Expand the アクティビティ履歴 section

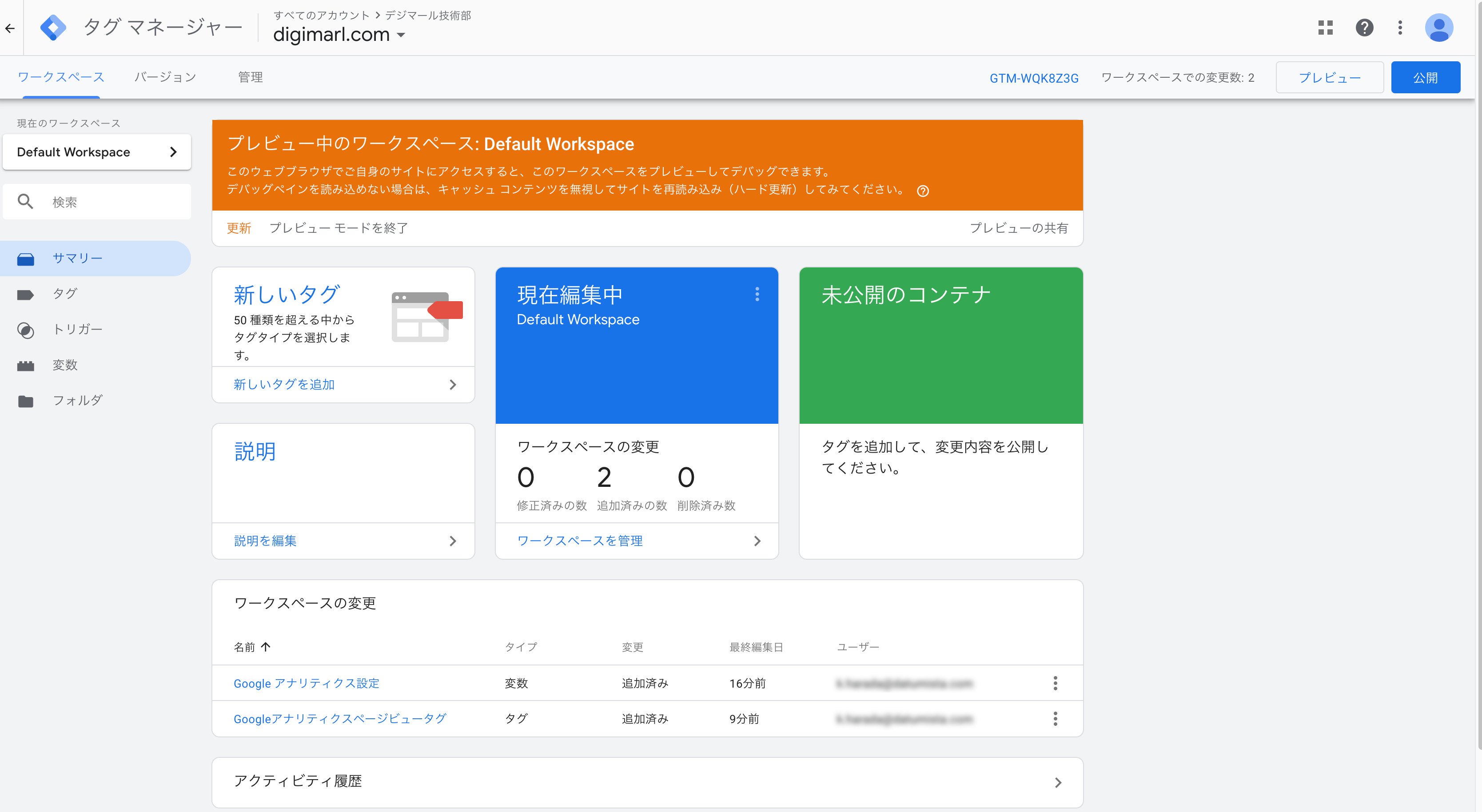tap(647, 782)
